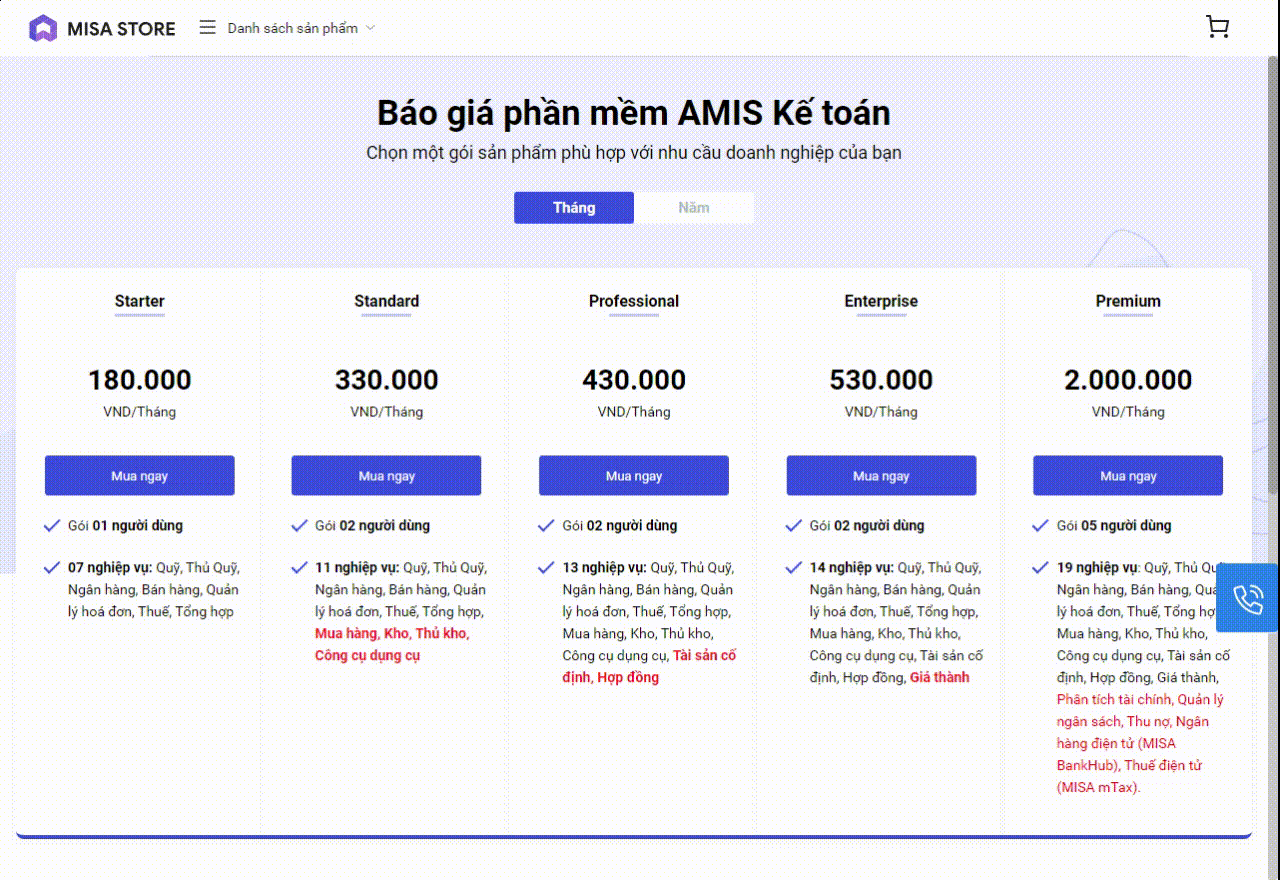The width and height of the screenshot is (1280, 880).
Task: Open the hamburger menu icon
Action: point(207,28)
